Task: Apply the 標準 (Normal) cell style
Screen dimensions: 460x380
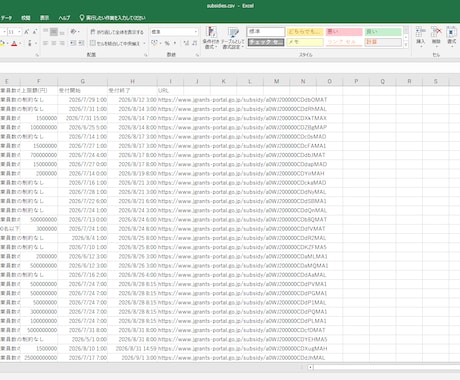Action: [x=266, y=32]
